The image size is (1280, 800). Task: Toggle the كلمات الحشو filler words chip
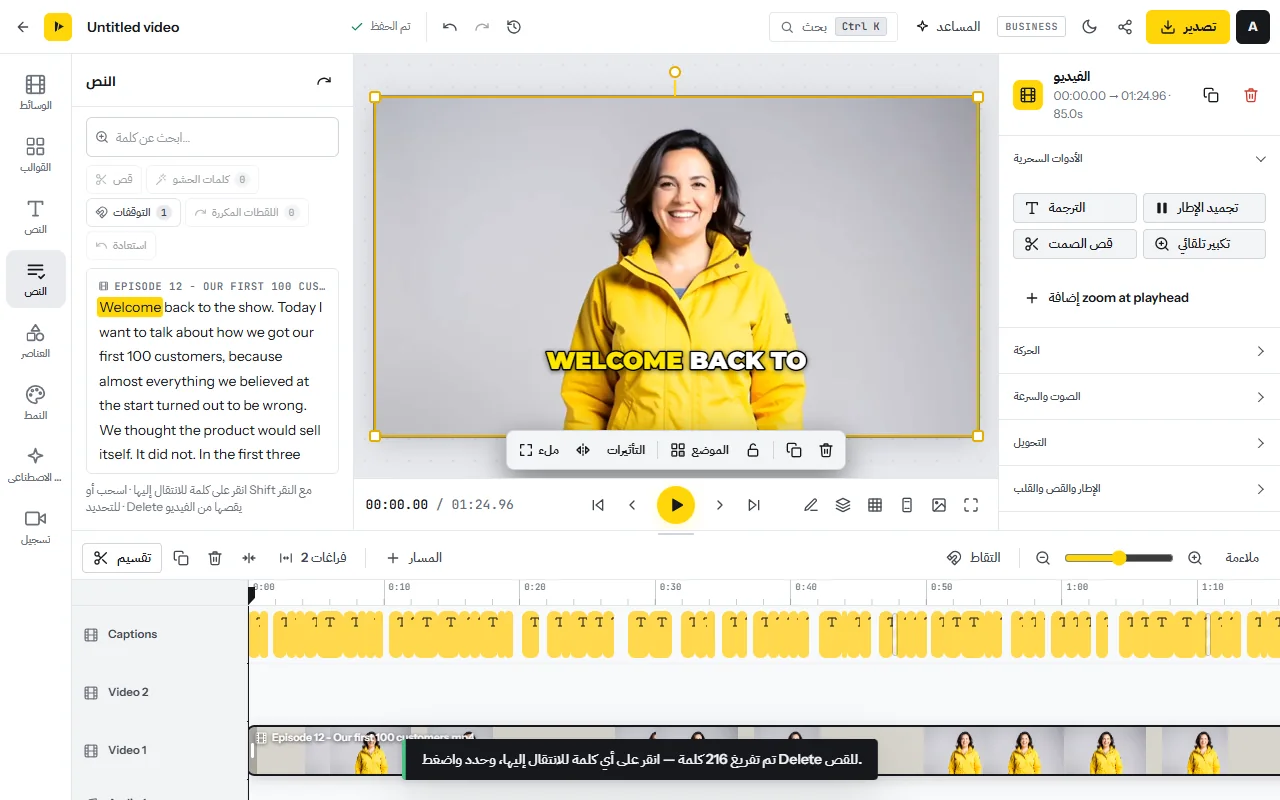[x=202, y=179]
